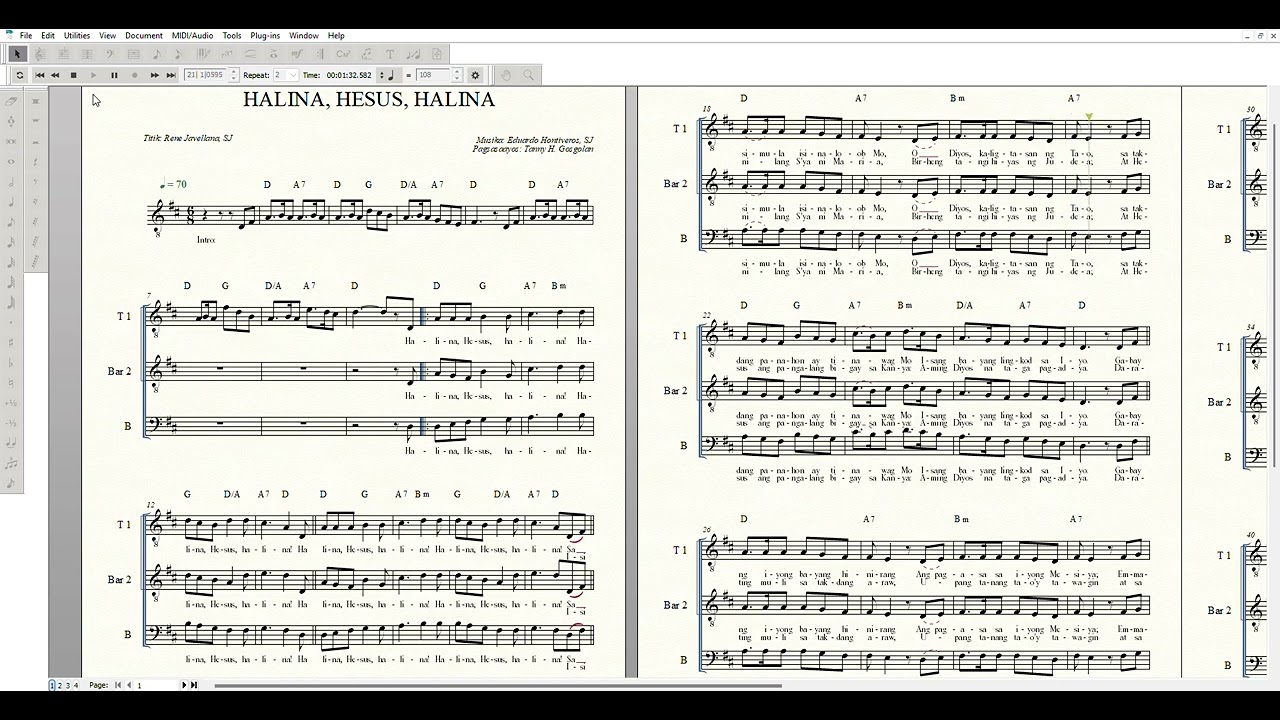Select the Simple Entry tool
Screen dimensions: 1280x720
pyautogui.click(x=157, y=54)
